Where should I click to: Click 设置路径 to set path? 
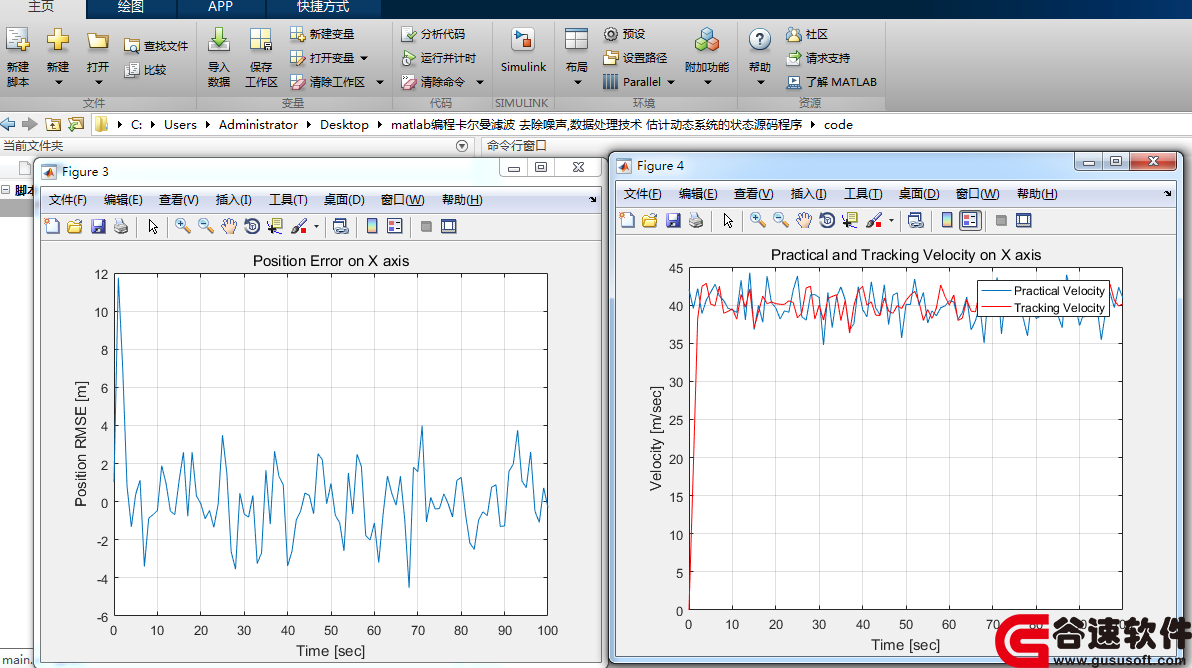[635, 58]
